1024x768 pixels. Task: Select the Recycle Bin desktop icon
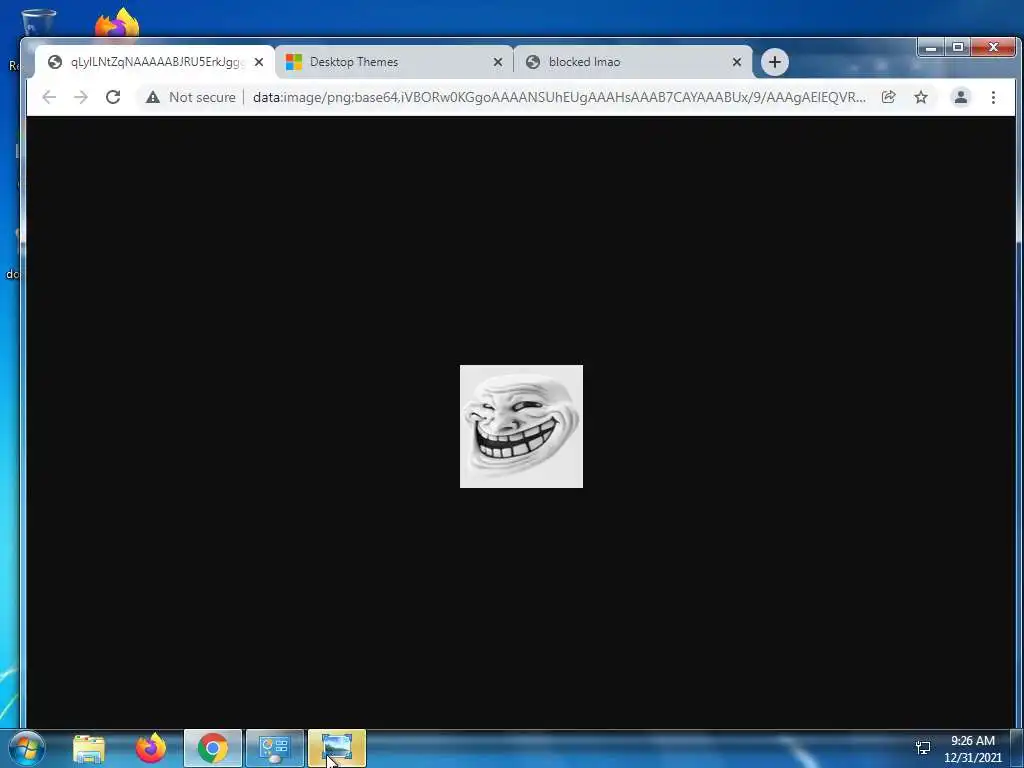(38, 22)
